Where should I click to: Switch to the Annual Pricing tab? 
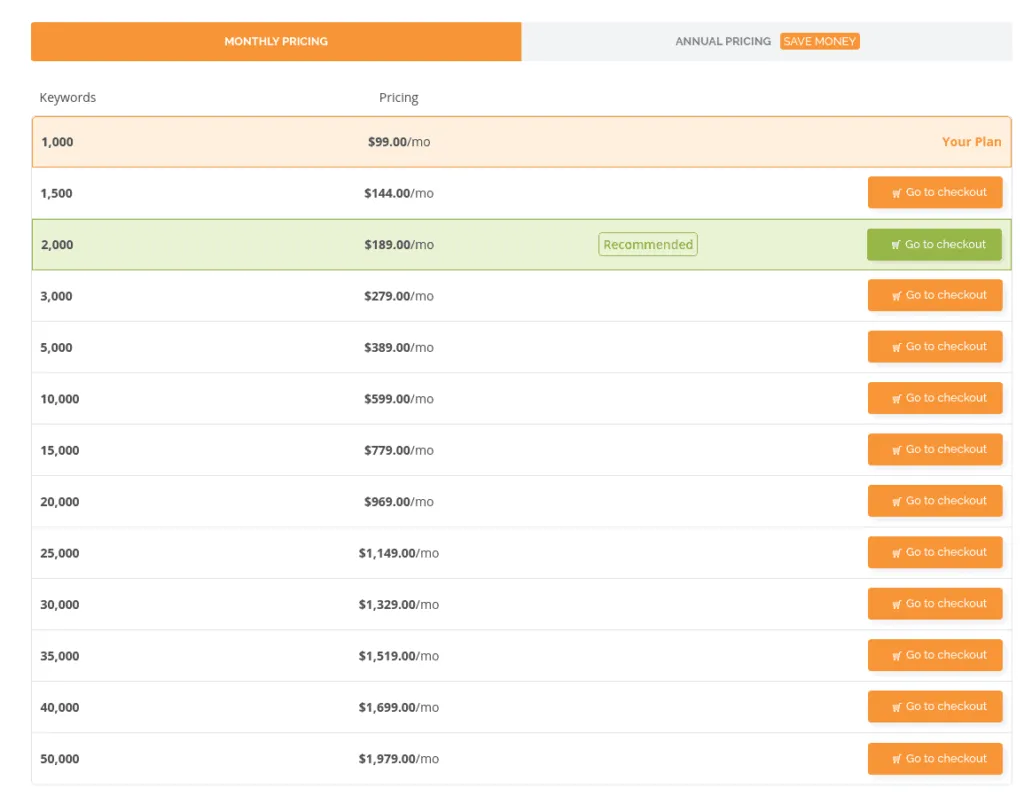point(722,42)
